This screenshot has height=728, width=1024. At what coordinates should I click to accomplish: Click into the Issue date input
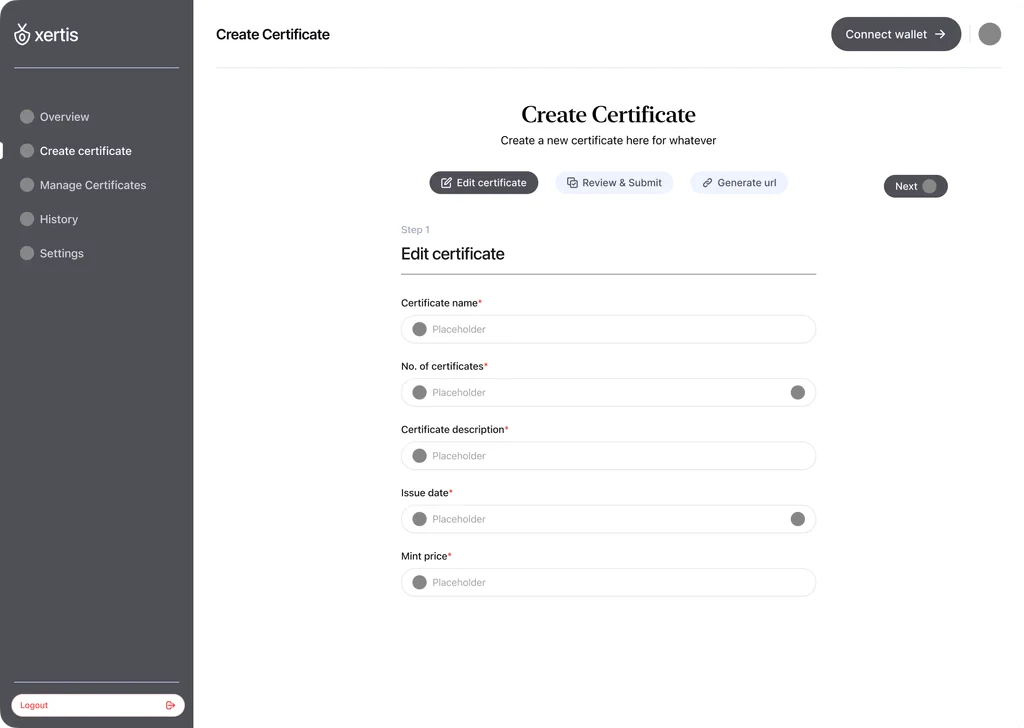click(600, 519)
